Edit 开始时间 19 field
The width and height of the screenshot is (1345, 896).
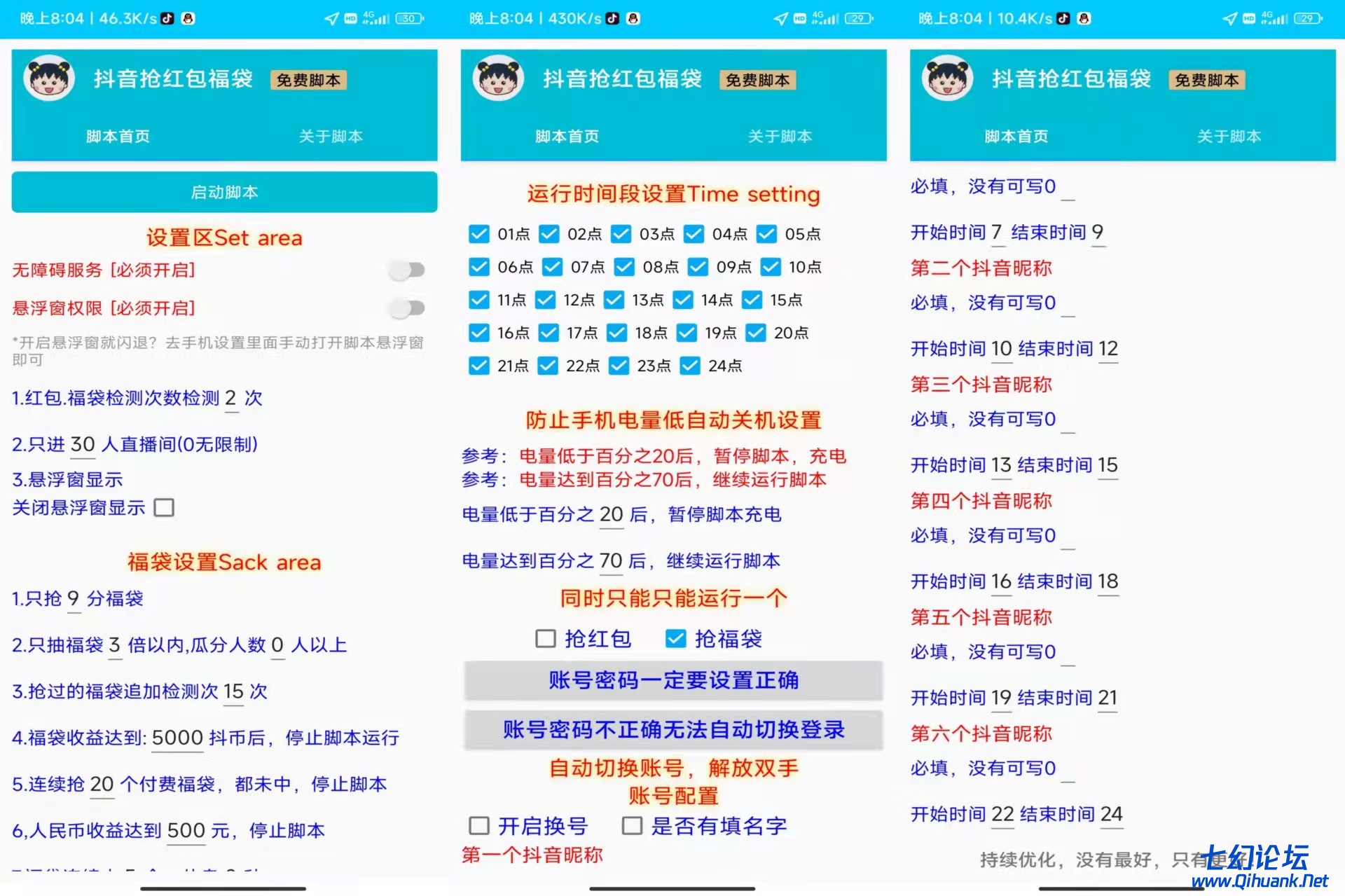click(x=1002, y=698)
